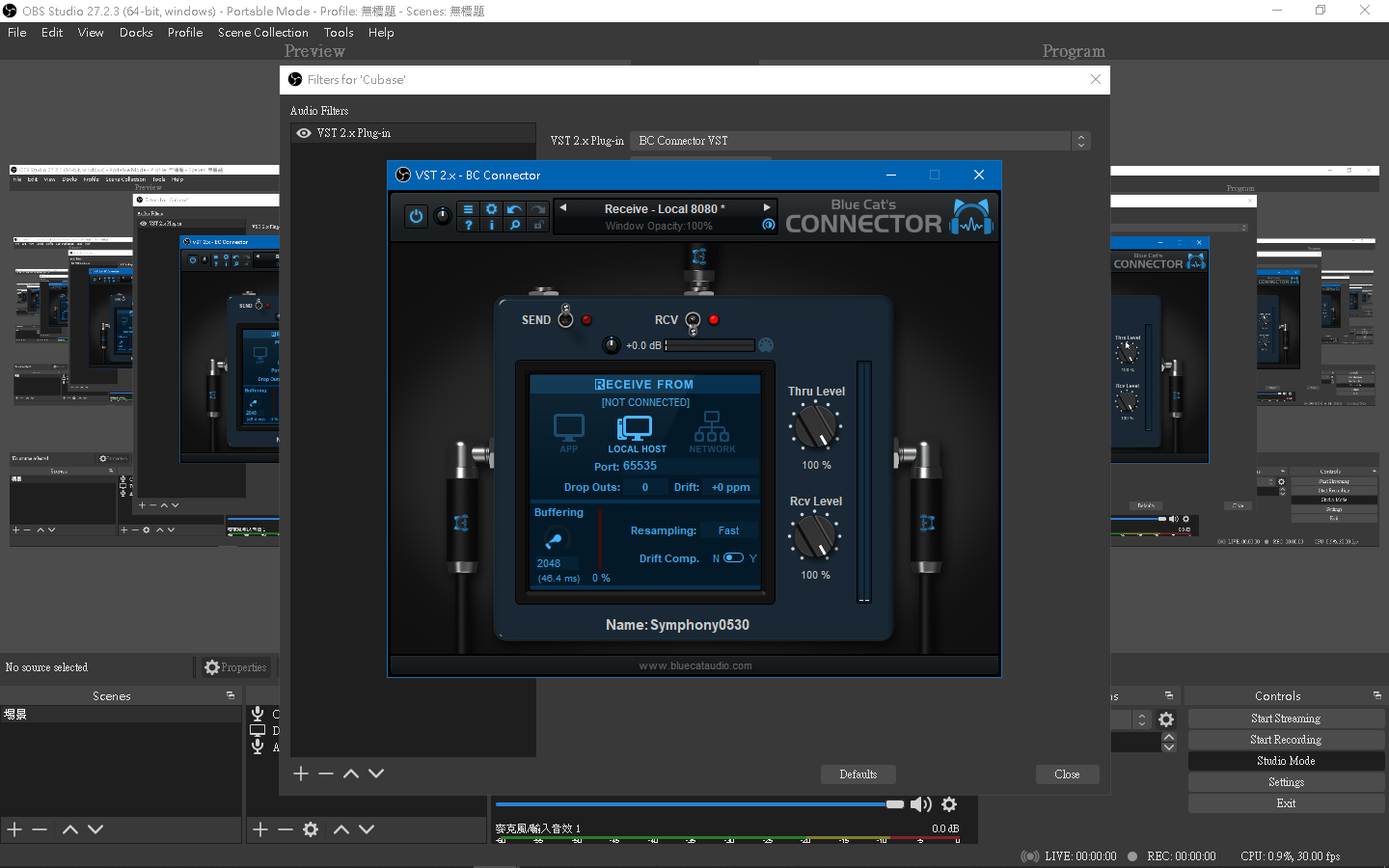Image resolution: width=1389 pixels, height=868 pixels.
Task: Move filter up in Audio Filters list
Action: [351, 773]
